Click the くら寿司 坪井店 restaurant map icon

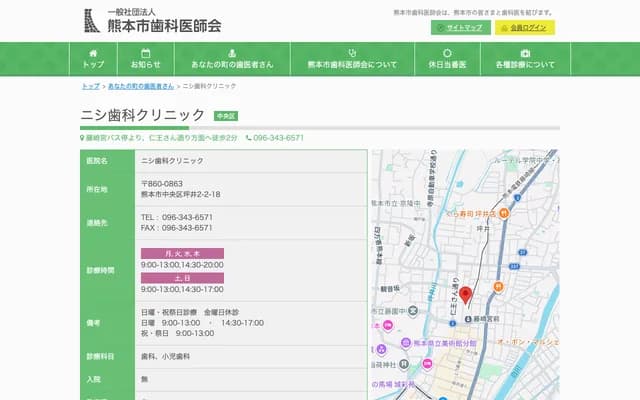504,213
